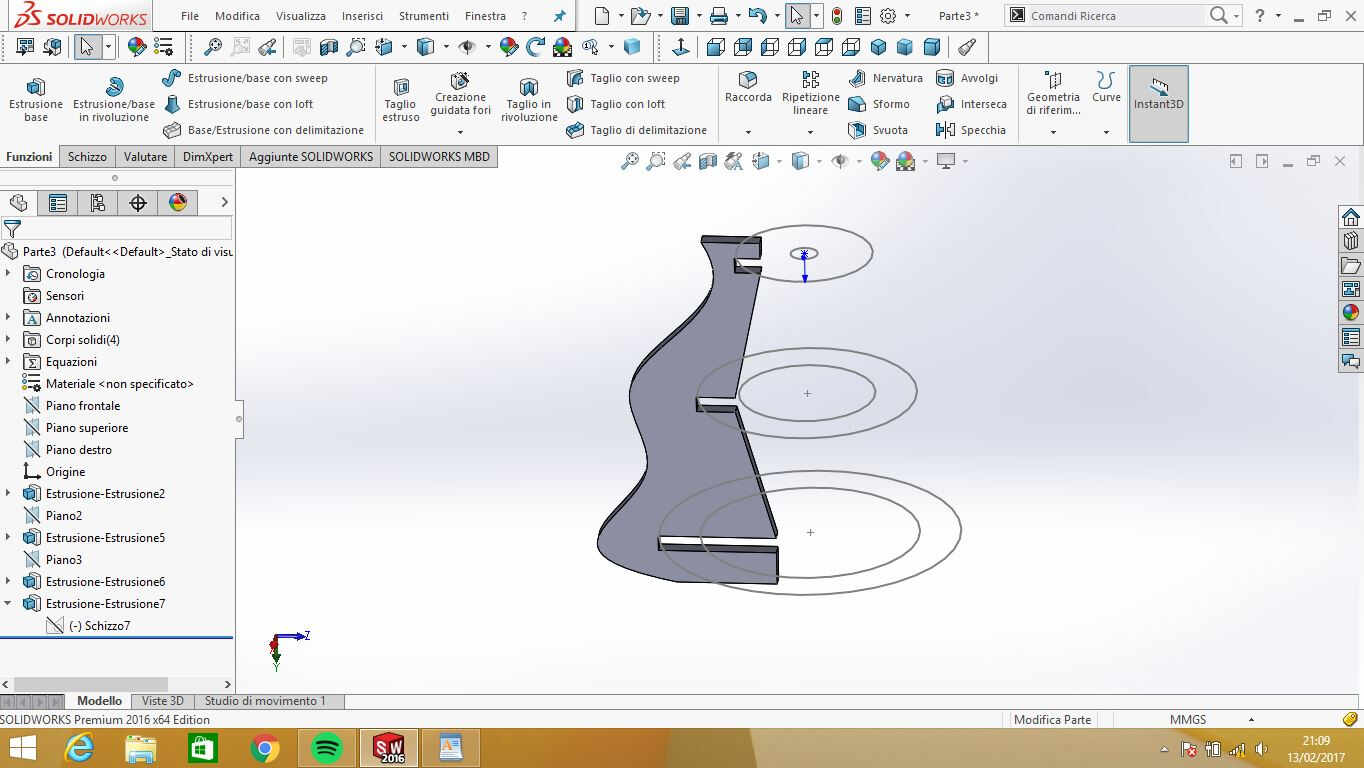Open the Visualizza menu
This screenshot has height=768, width=1364.
pyautogui.click(x=301, y=16)
